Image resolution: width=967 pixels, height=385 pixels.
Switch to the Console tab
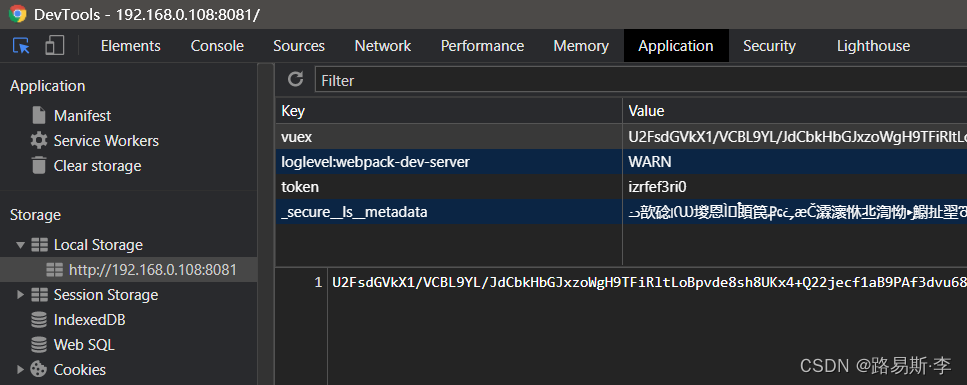(x=217, y=46)
